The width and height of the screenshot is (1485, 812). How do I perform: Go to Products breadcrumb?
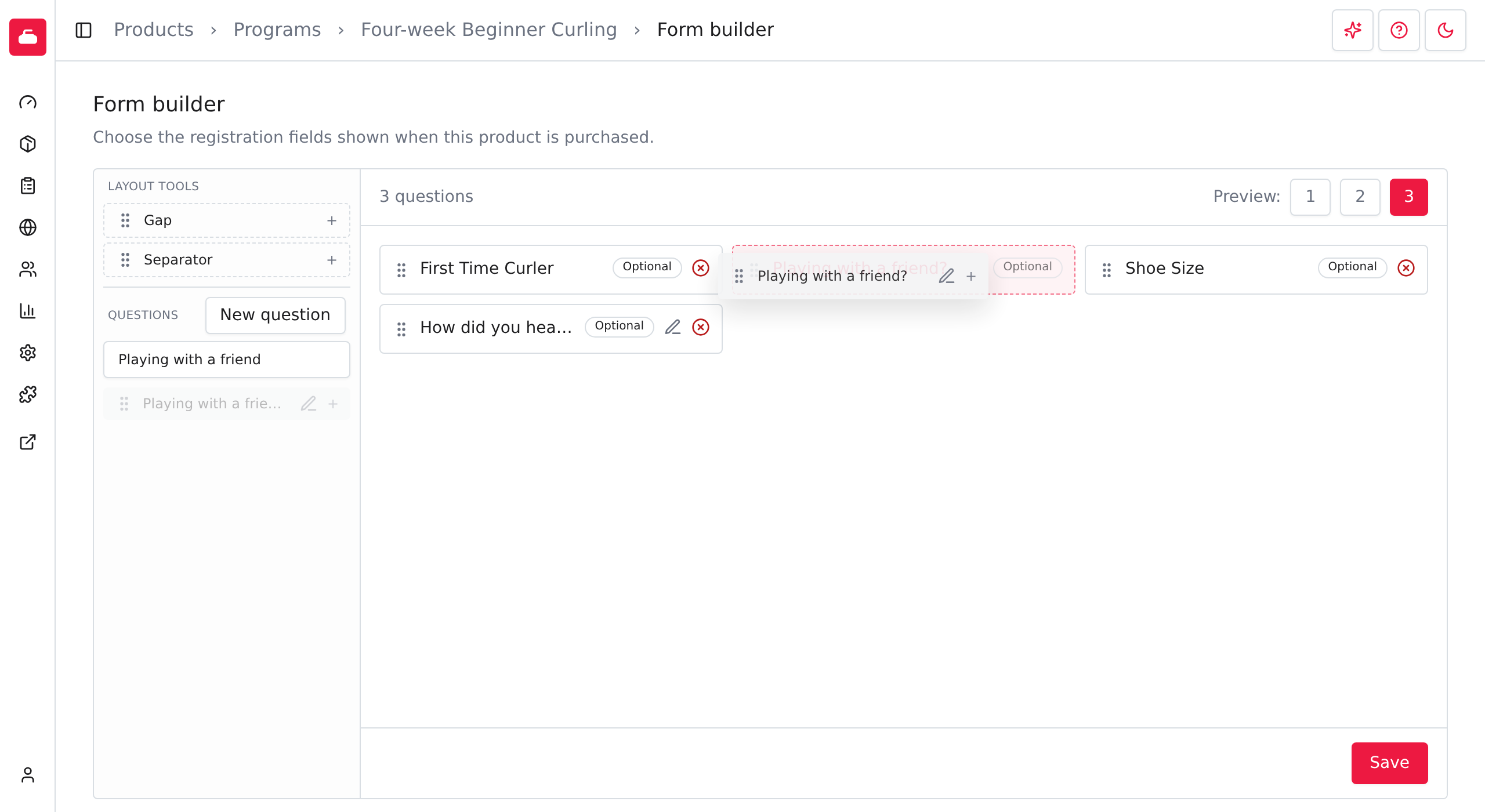coord(154,30)
